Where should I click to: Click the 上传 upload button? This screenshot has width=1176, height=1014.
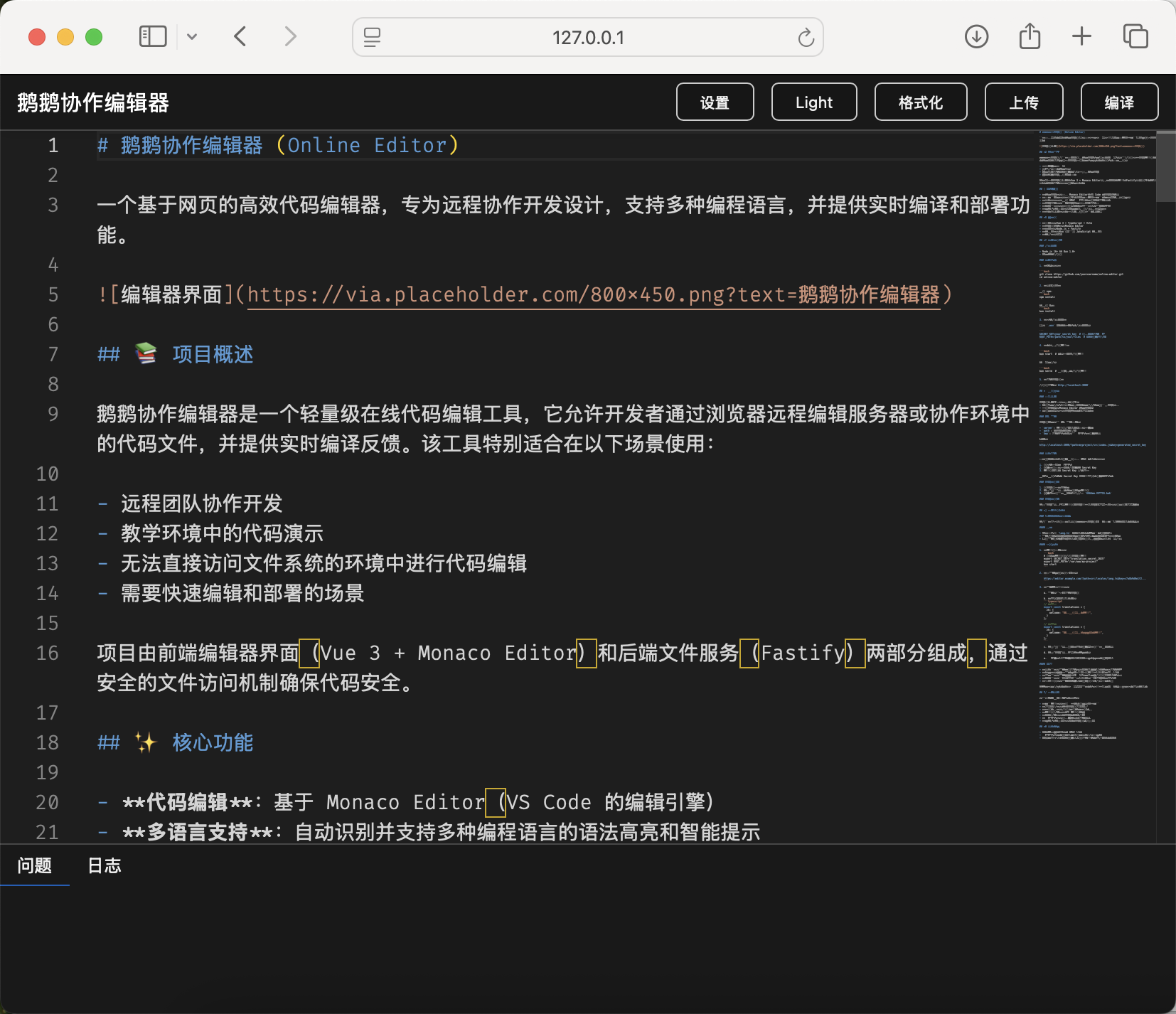coord(1023,102)
